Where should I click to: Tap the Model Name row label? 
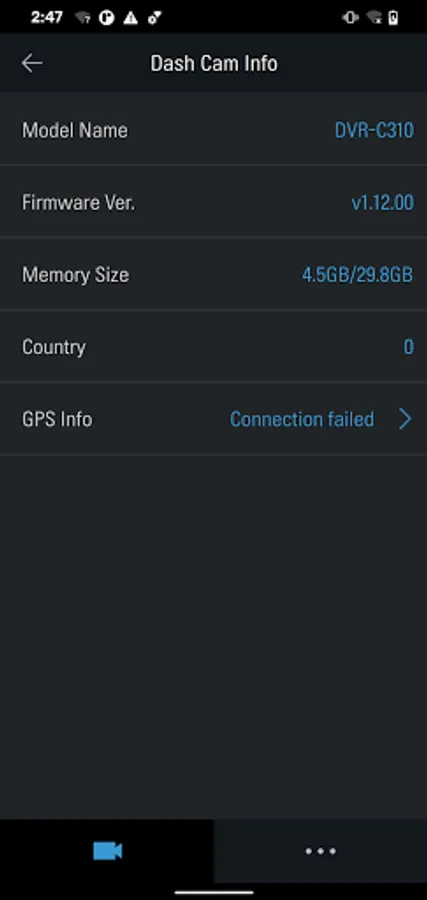75,130
